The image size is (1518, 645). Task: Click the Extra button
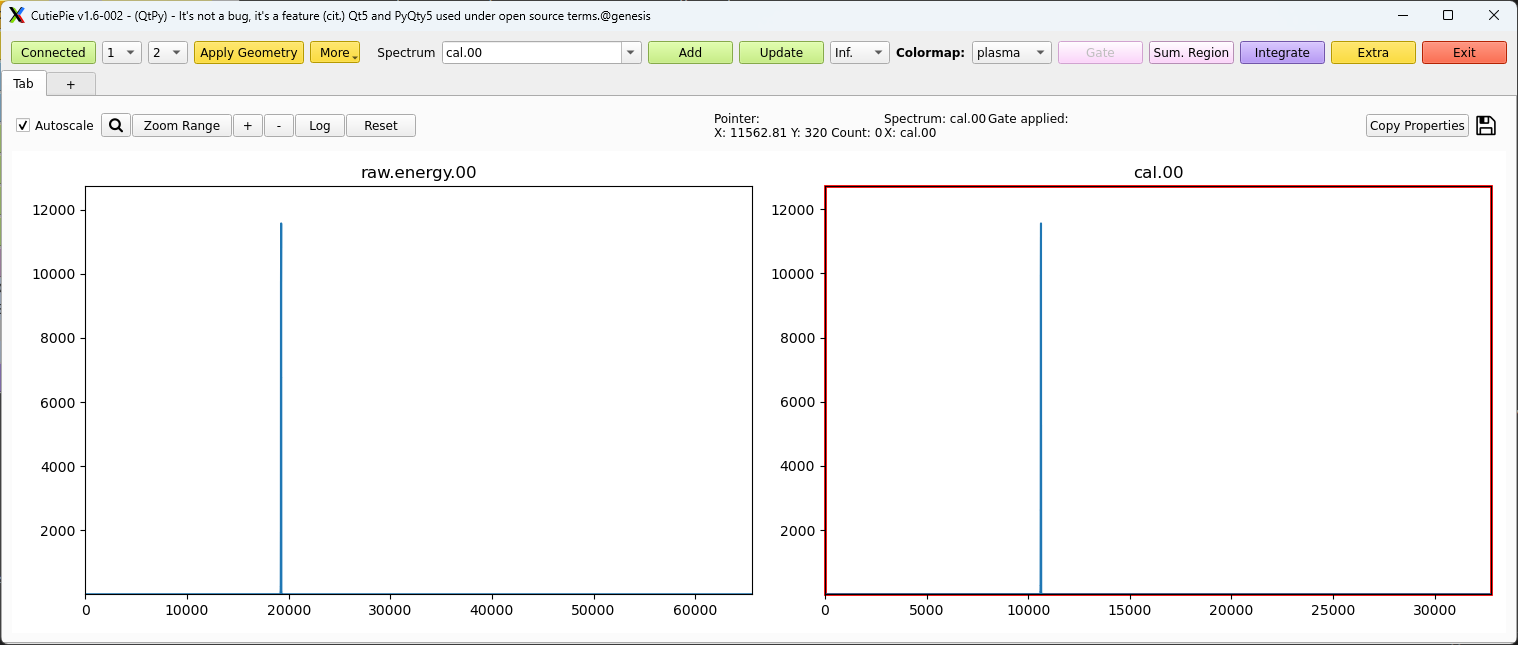[1373, 53]
